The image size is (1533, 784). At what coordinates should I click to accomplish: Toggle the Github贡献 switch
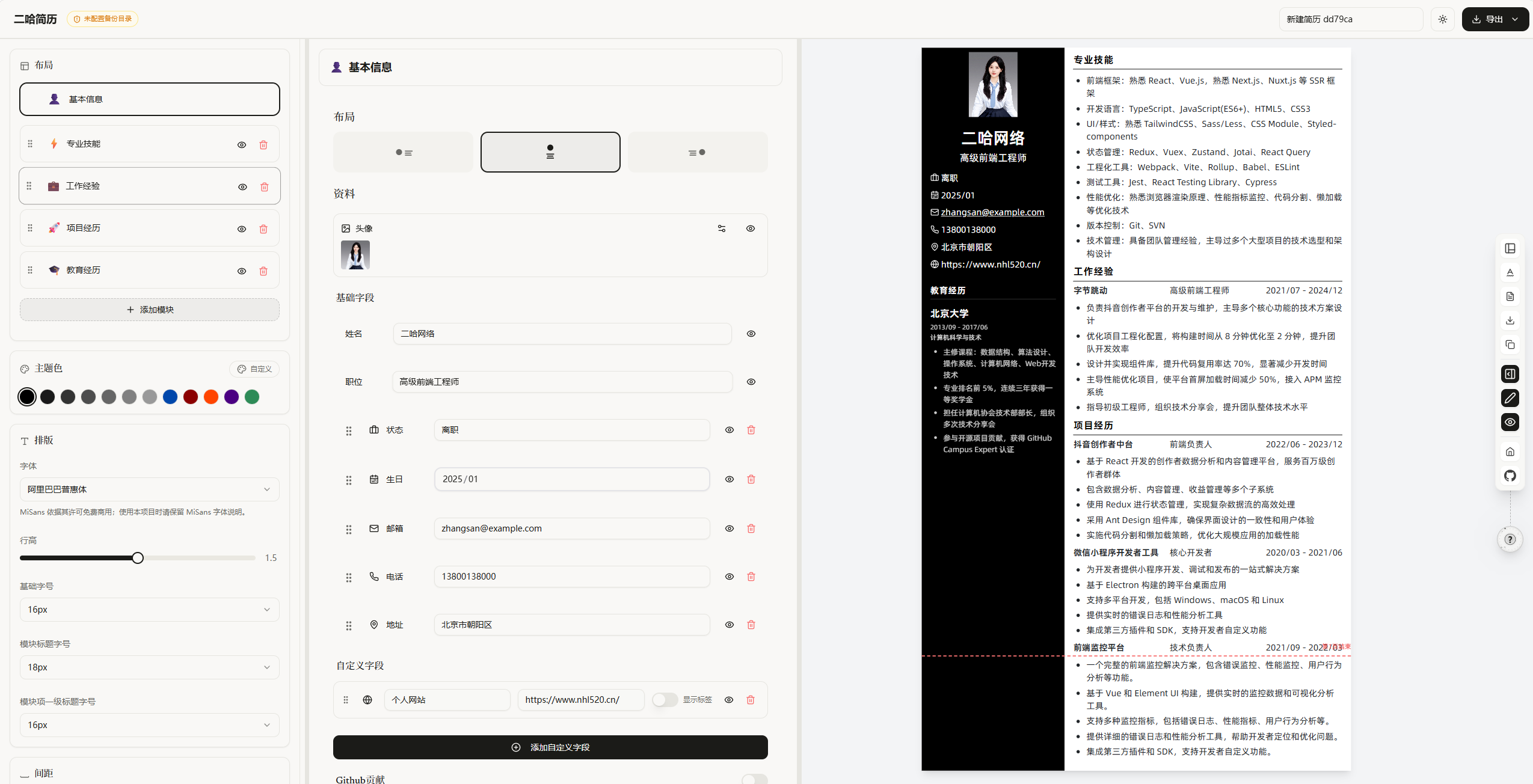click(x=755, y=779)
